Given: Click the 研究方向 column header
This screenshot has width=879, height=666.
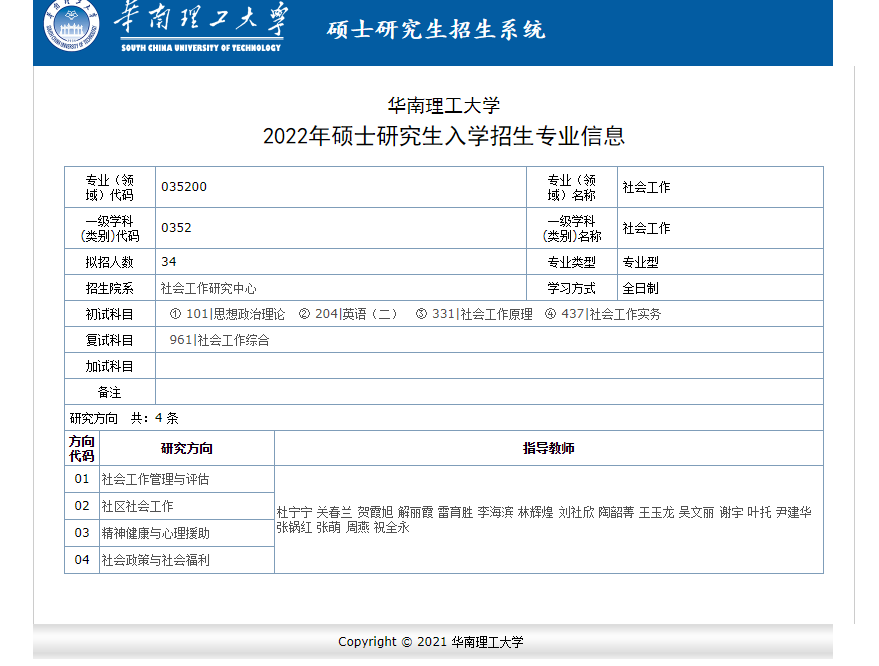Looking at the screenshot, I should click(x=187, y=448).
